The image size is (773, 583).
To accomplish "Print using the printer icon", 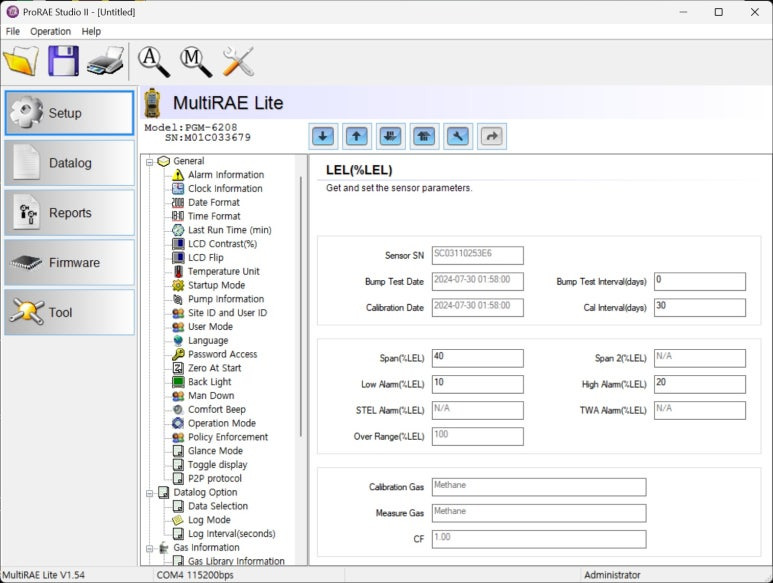I will tap(105, 61).
